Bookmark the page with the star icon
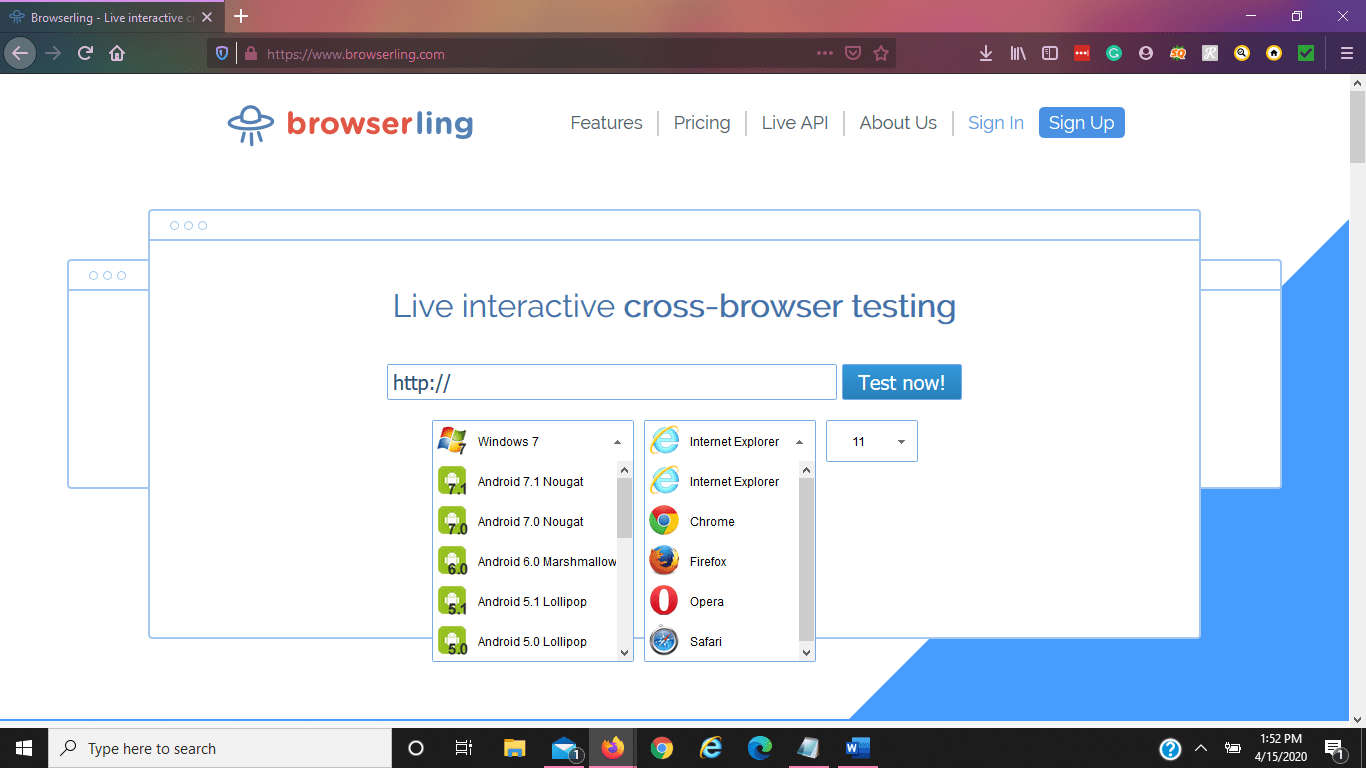Viewport: 1366px width, 768px height. pyautogui.click(x=881, y=52)
